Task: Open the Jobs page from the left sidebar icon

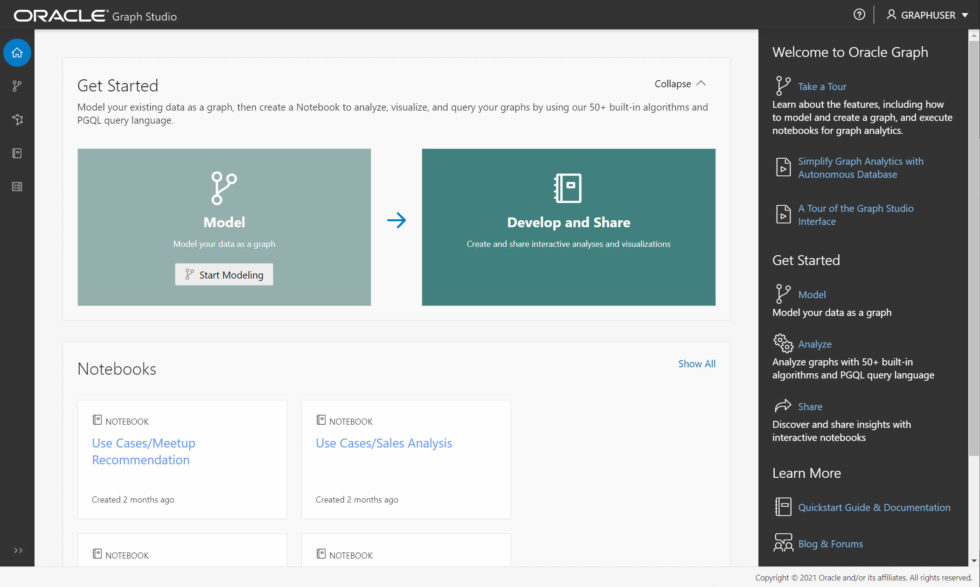Action: [x=17, y=187]
